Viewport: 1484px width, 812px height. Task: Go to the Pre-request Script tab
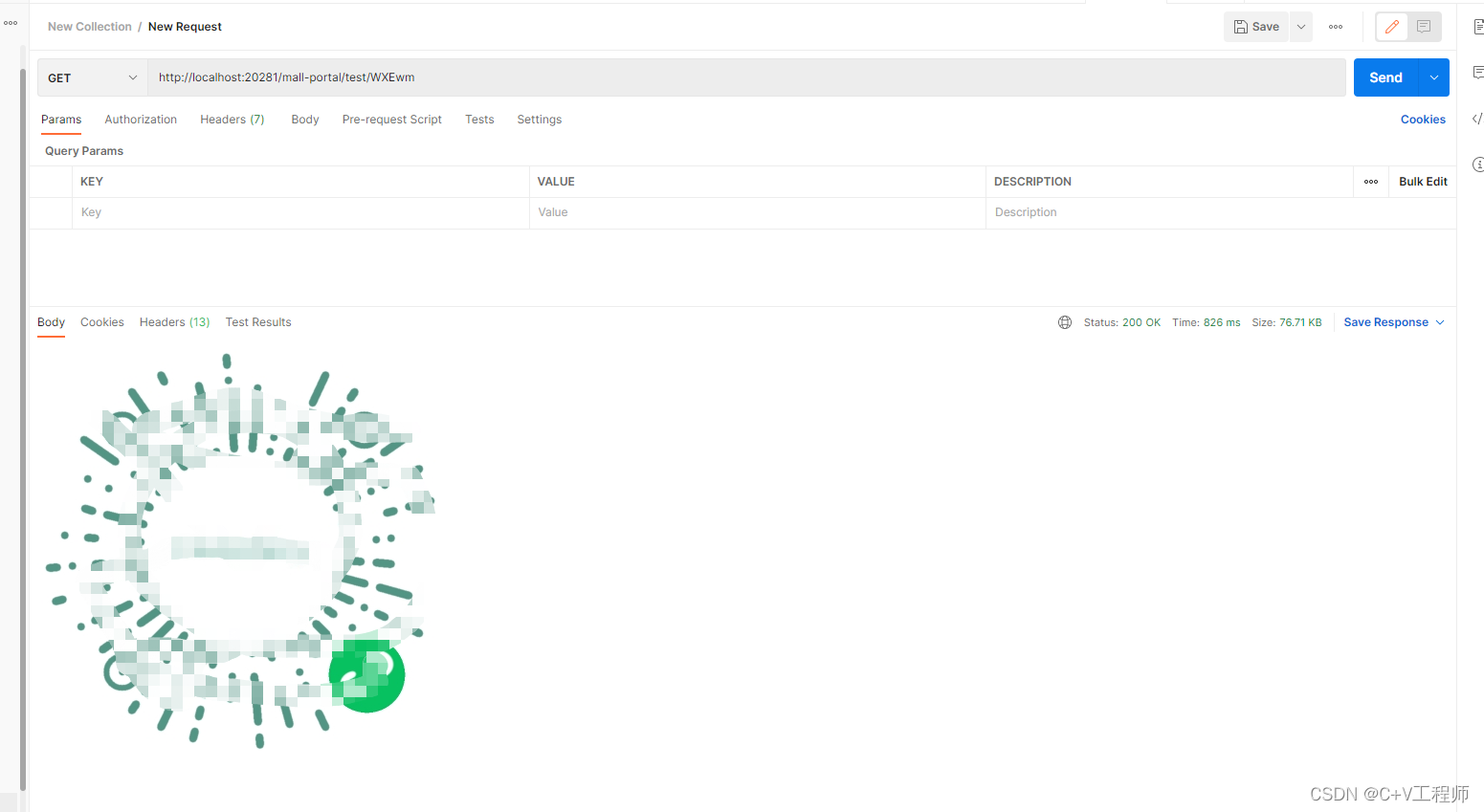point(392,120)
